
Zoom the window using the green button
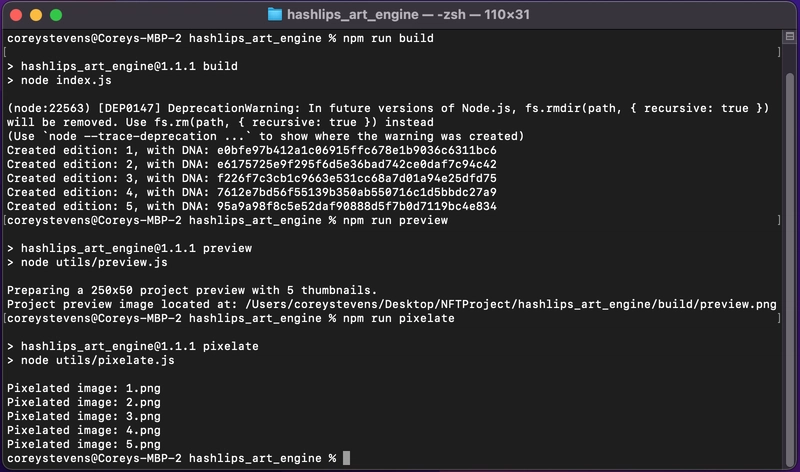[56, 15]
